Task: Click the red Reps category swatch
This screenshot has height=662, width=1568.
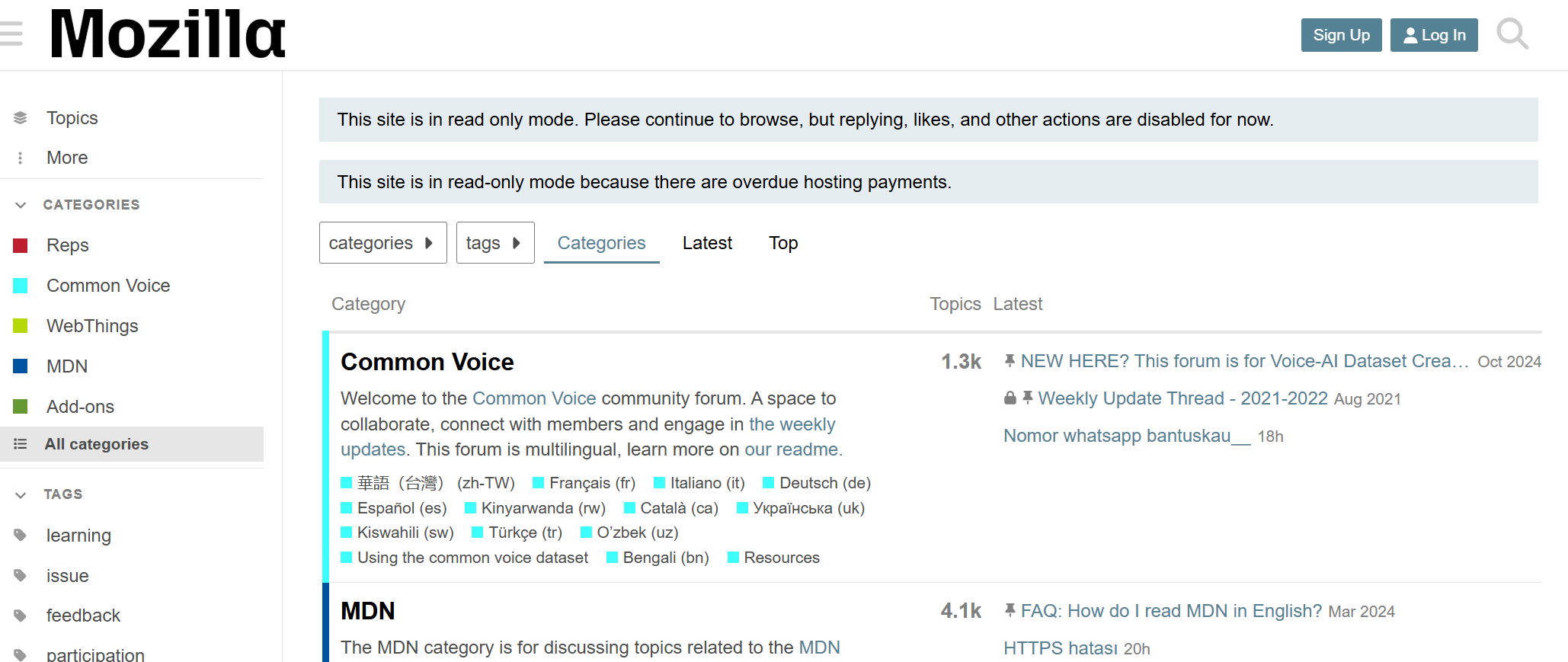Action: (x=21, y=245)
